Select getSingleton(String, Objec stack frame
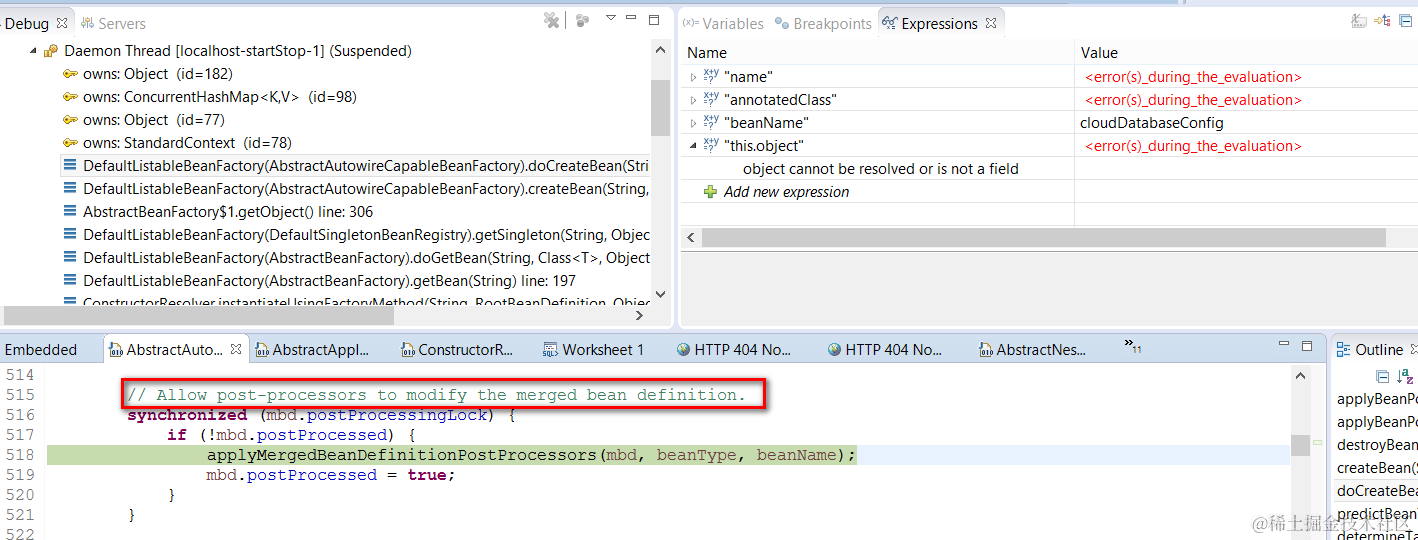Image resolution: width=1418 pixels, height=540 pixels. (356, 235)
